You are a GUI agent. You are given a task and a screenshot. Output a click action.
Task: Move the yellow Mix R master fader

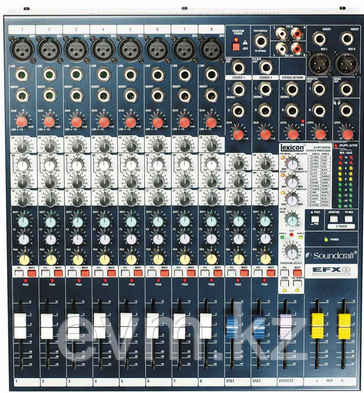pyautogui.click(x=344, y=326)
